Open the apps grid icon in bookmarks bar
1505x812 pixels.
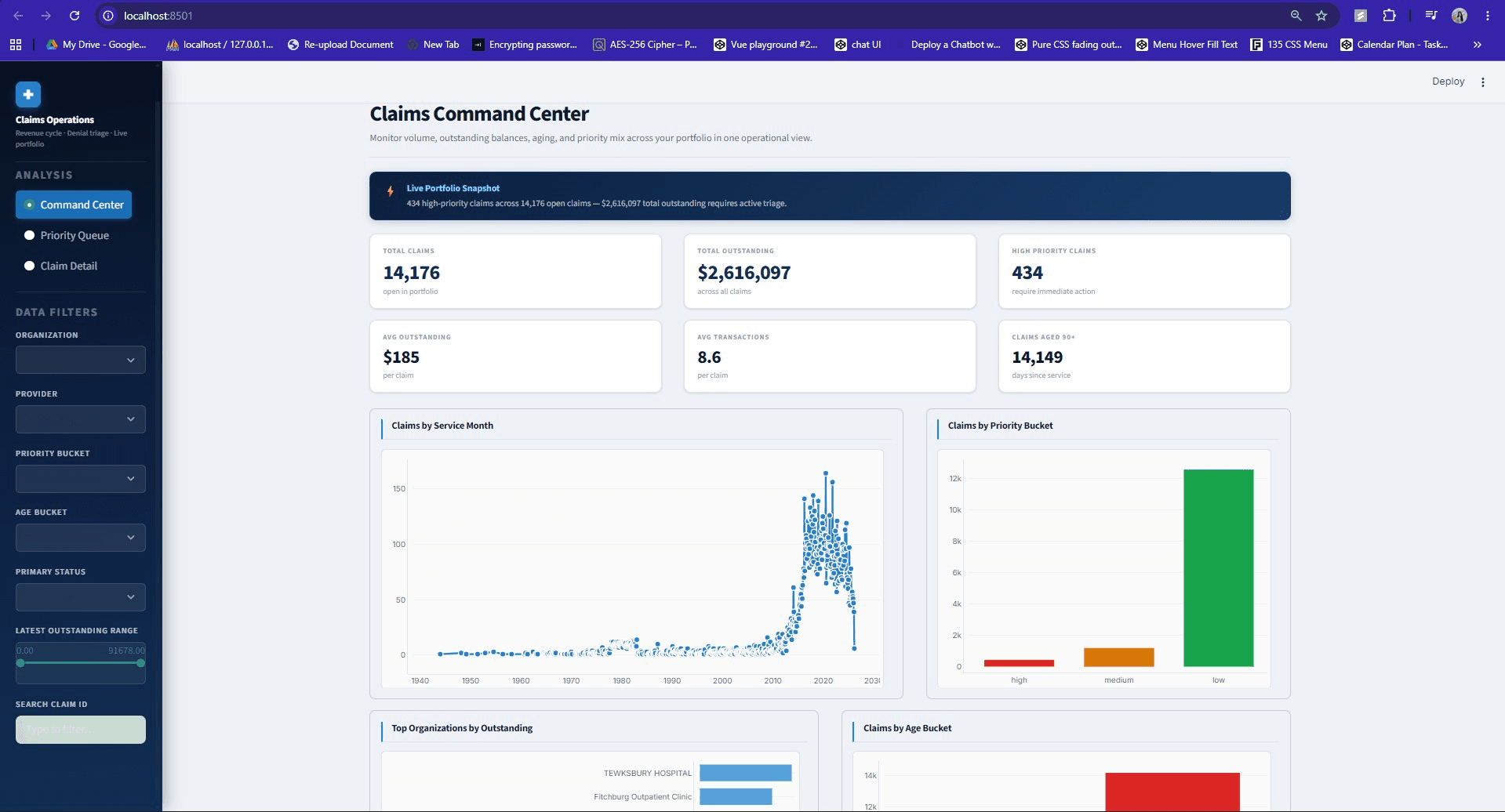pyautogui.click(x=16, y=45)
